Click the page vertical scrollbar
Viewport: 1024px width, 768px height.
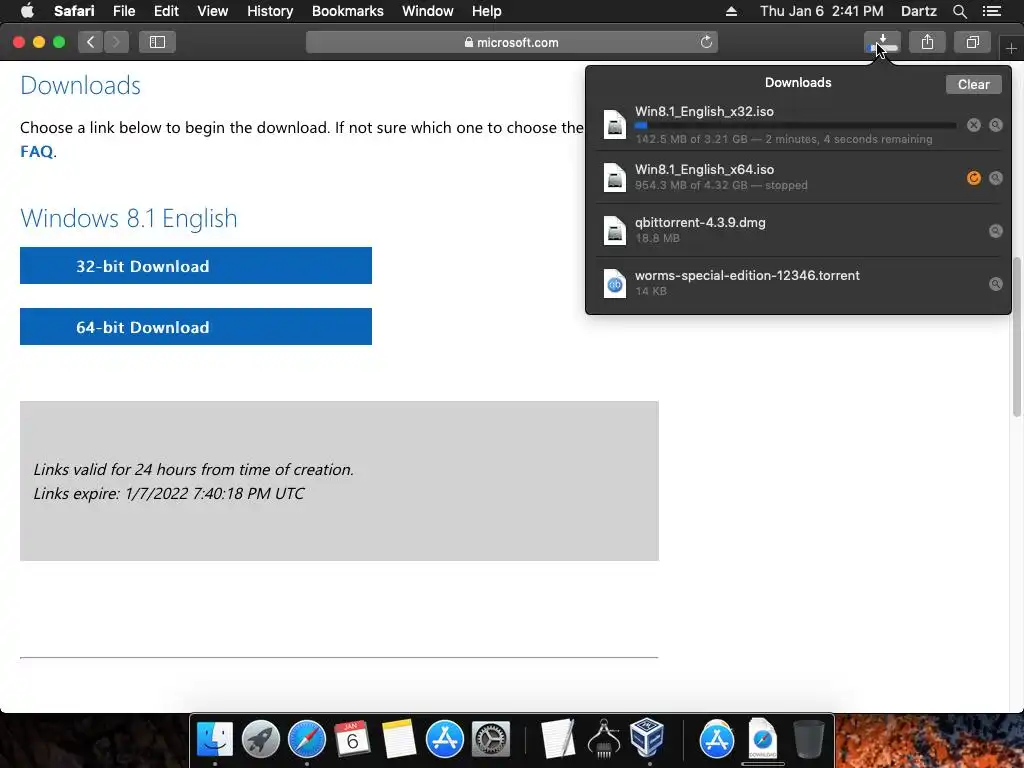click(x=1016, y=336)
